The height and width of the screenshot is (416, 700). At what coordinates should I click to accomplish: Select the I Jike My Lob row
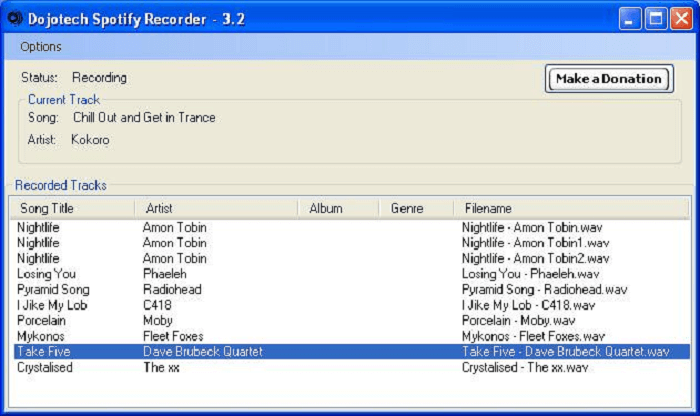click(x=351, y=305)
